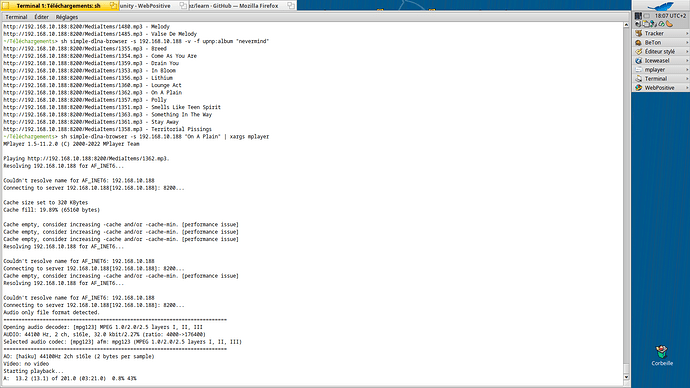Click the 'Lounge Act' line
The image size is (690, 388).
pyautogui.click(x=92, y=85)
